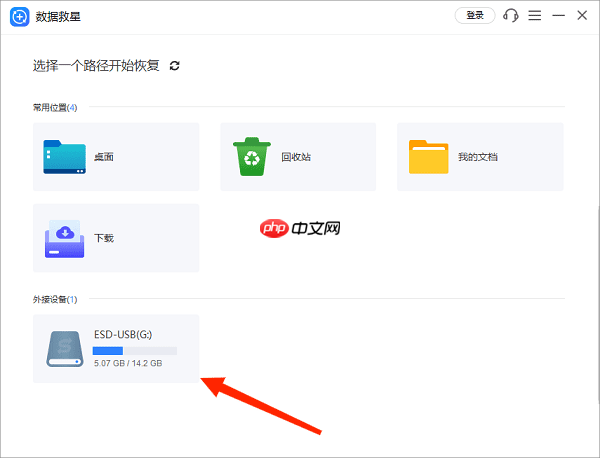Select the 桌面 label text
This screenshot has width=600, height=458.
point(104,157)
